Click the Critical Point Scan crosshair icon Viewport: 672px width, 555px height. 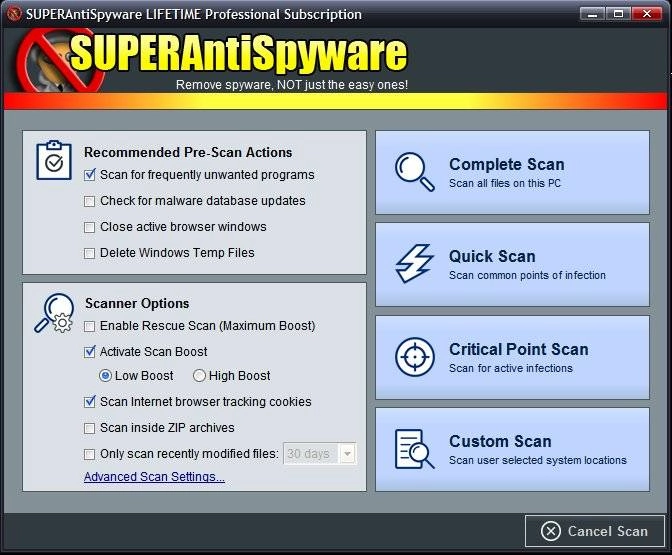click(x=415, y=357)
